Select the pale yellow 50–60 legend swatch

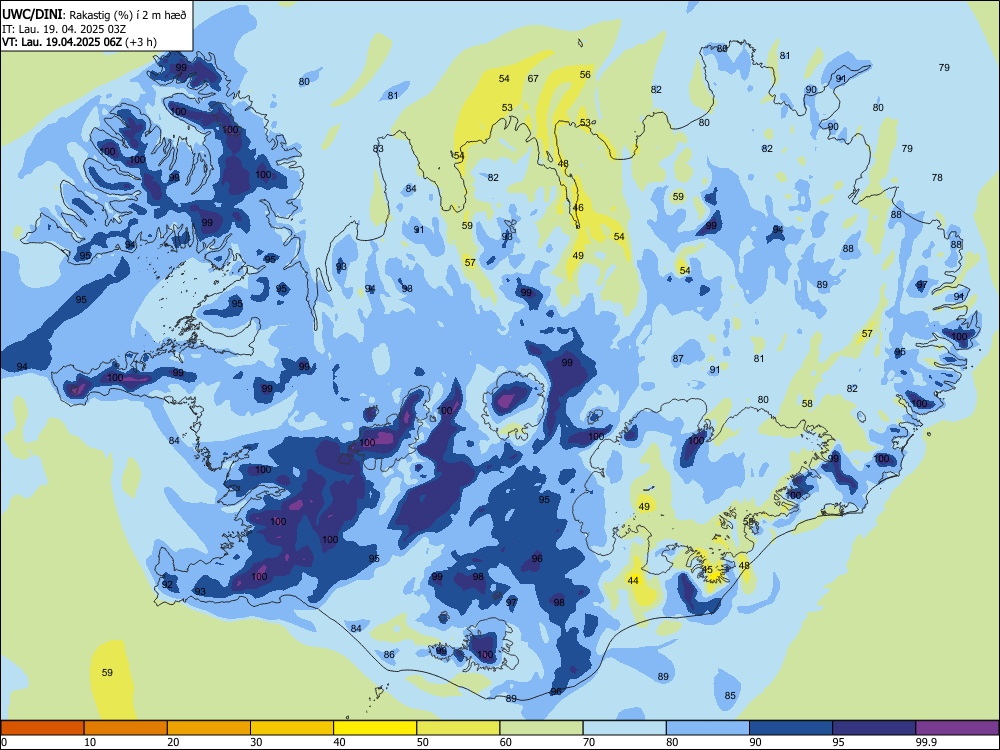tap(459, 728)
